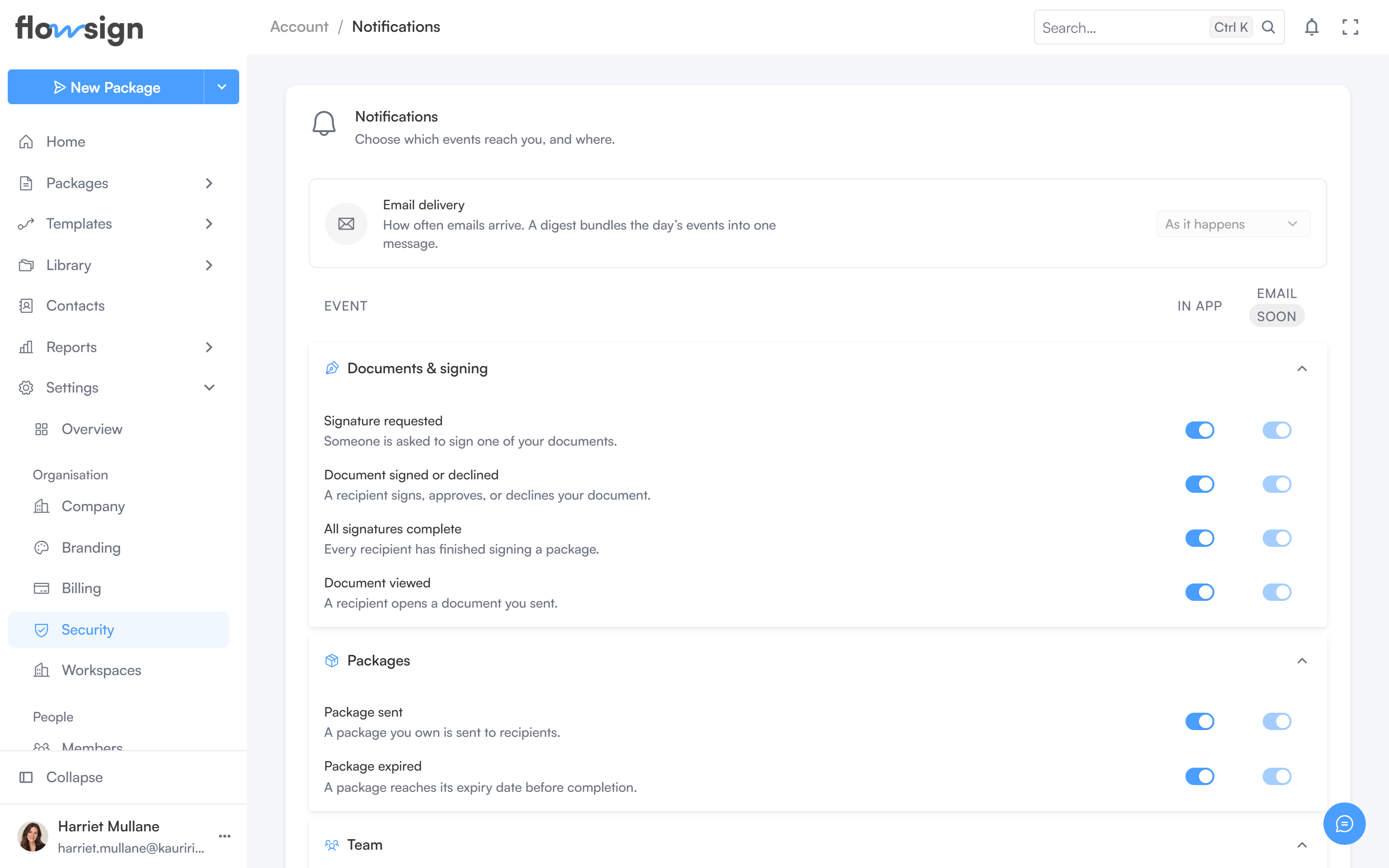Click the Packages document icon in the sidebar
This screenshot has width=1389, height=868.
pos(27,183)
